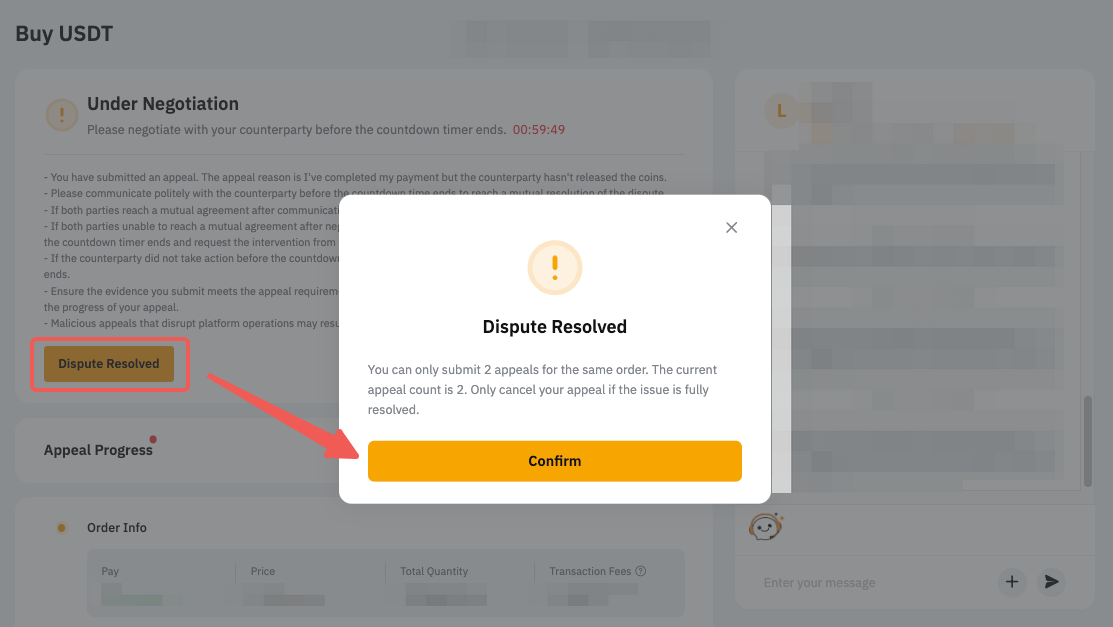Click the Pay column label
The image size is (1113, 627).
110,571
